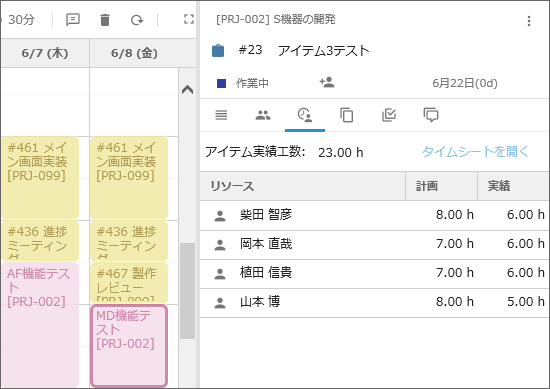Open the members people tab
Screen dimensions: 550x389
263,115
